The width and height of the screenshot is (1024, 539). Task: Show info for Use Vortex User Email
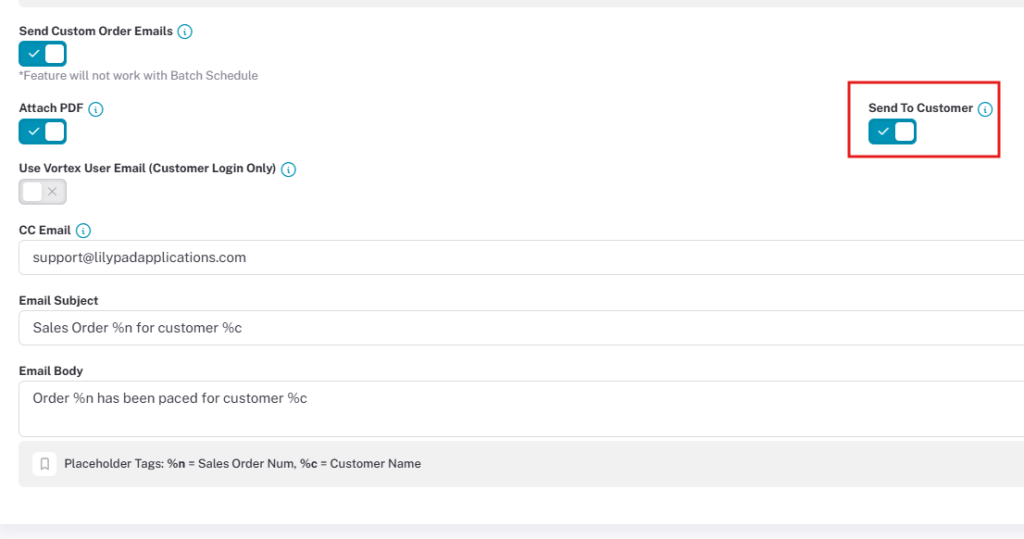point(288,169)
